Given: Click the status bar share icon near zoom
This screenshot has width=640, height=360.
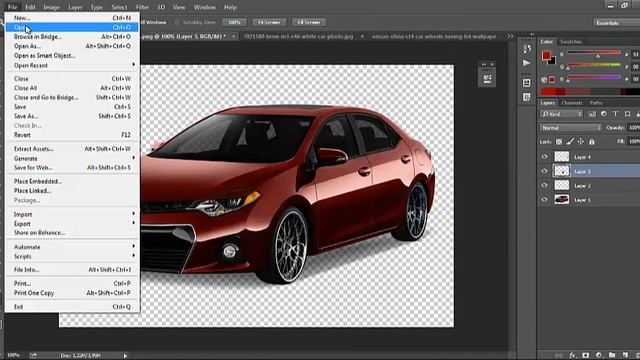Looking at the screenshot, I should (x=33, y=356).
